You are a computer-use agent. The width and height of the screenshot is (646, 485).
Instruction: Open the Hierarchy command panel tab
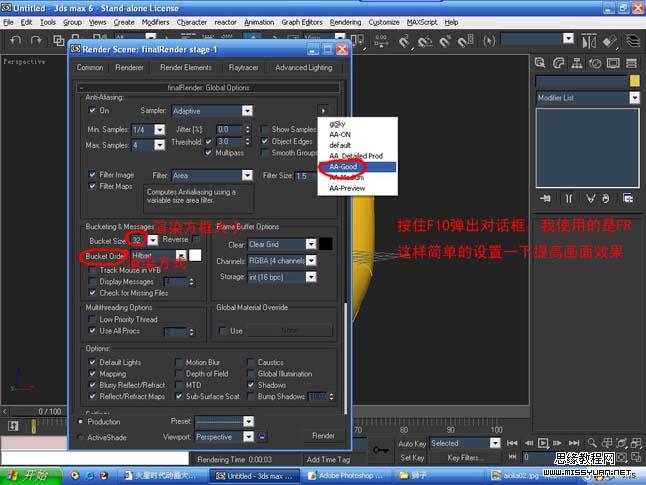[x=577, y=63]
